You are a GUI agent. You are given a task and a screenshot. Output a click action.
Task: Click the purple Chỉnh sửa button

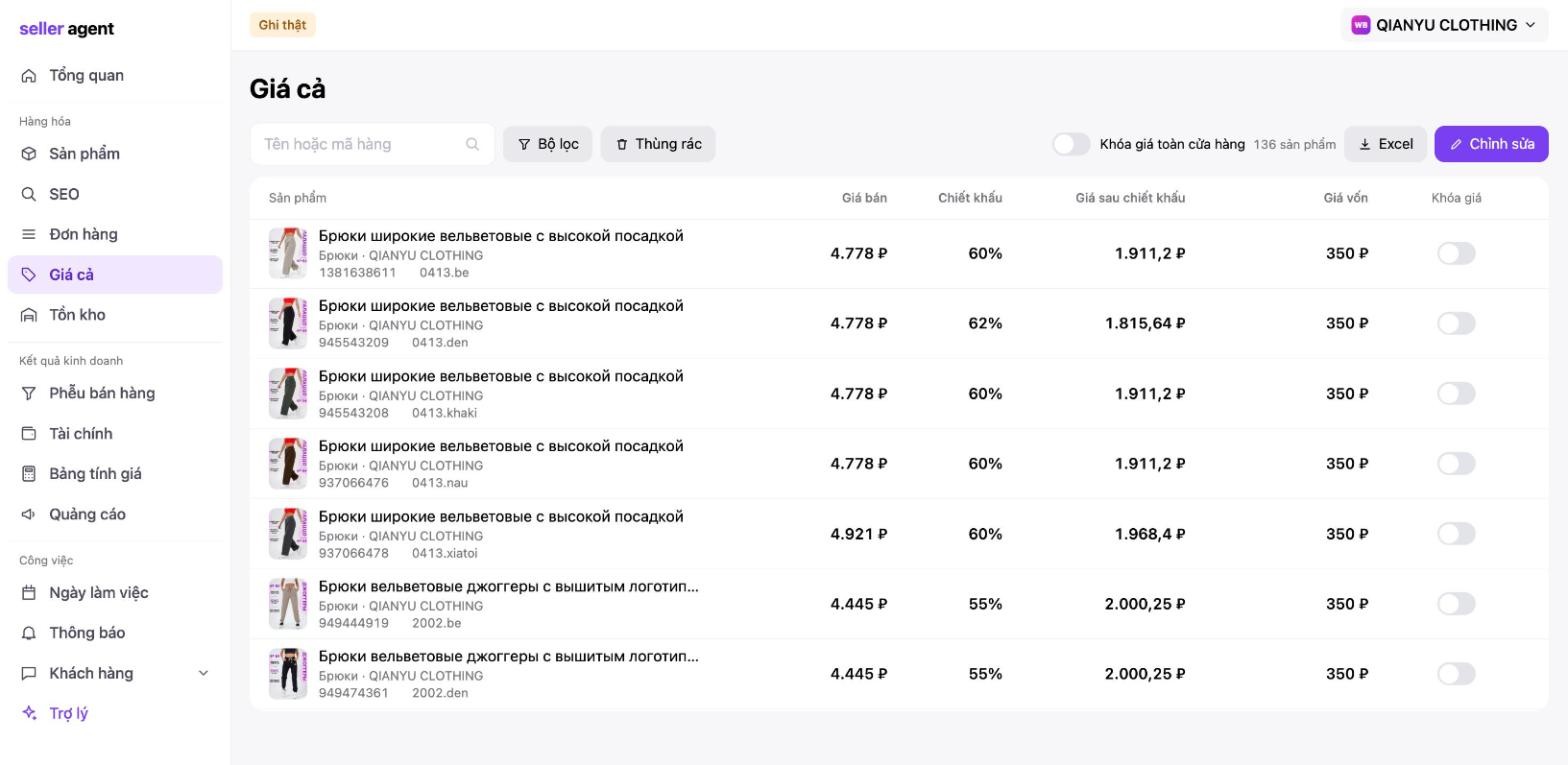1491,144
